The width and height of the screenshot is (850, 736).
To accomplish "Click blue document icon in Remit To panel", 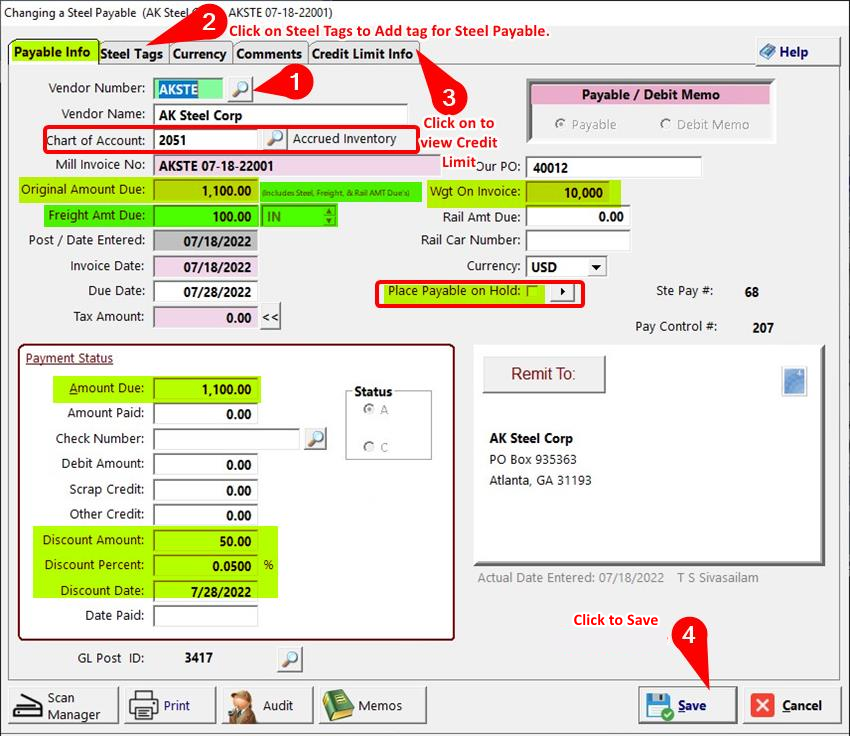I will [x=794, y=381].
